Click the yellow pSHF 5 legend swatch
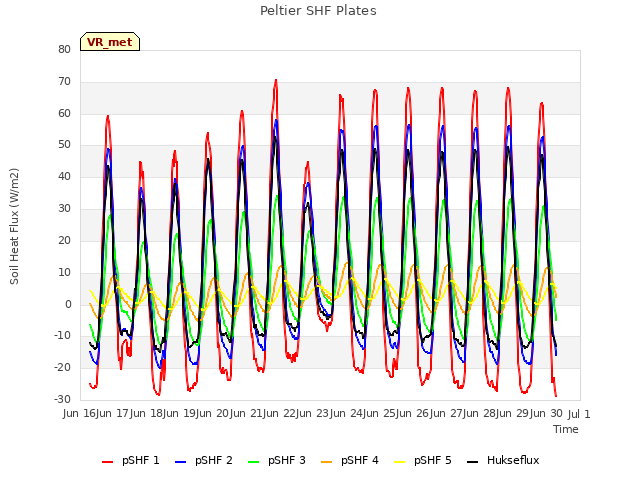Image resolution: width=640 pixels, height=480 pixels. [x=400, y=462]
